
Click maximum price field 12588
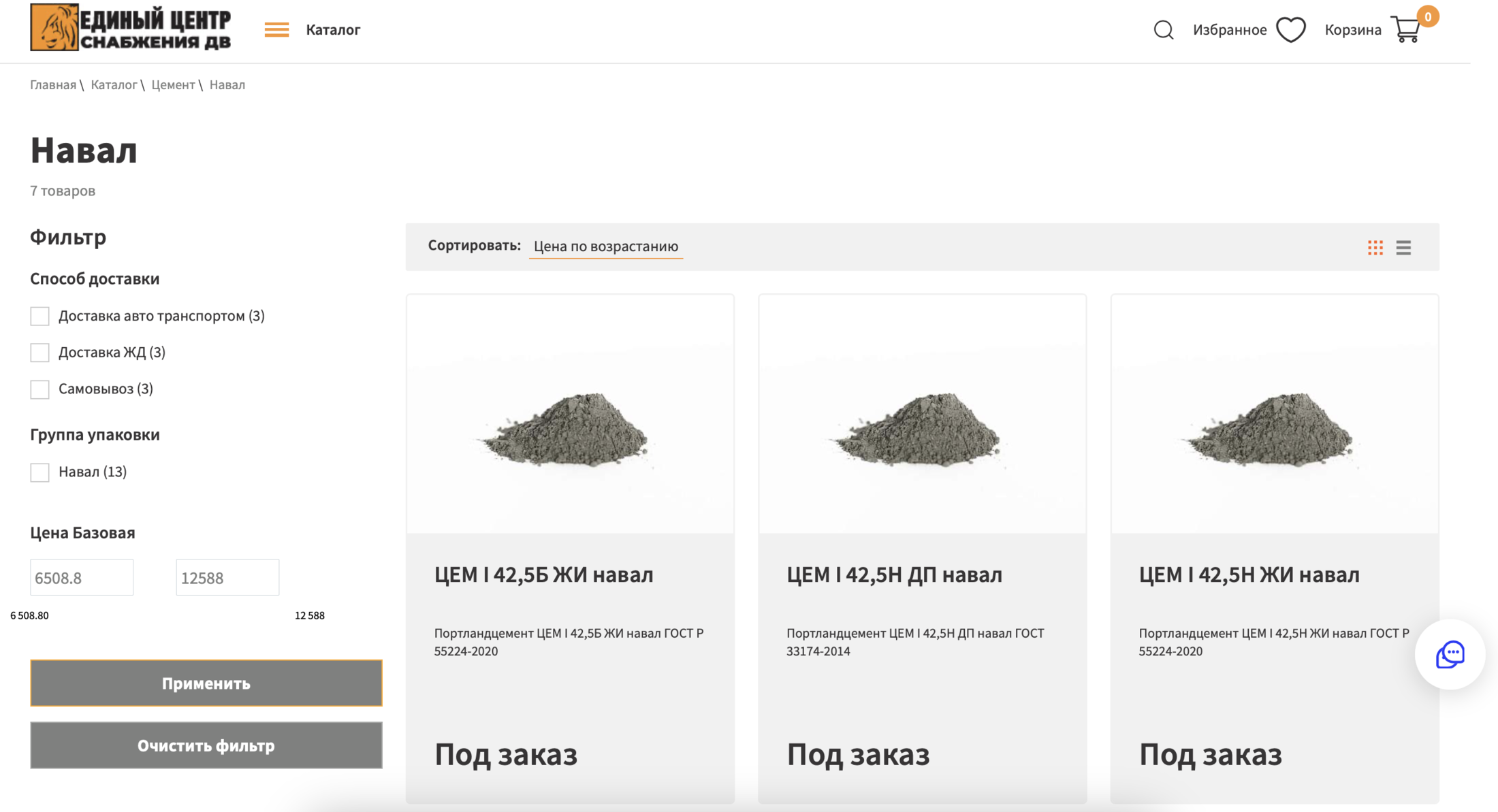tap(227, 578)
